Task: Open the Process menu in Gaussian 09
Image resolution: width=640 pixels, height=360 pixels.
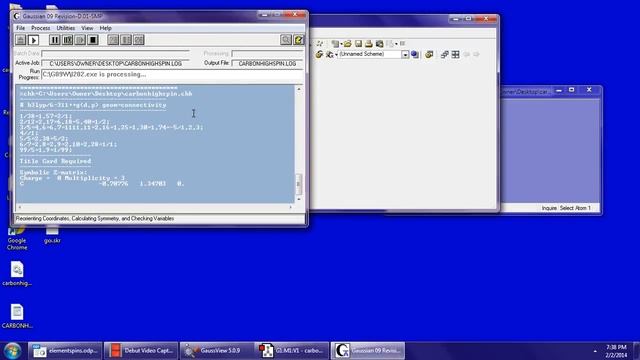Action: [40, 28]
